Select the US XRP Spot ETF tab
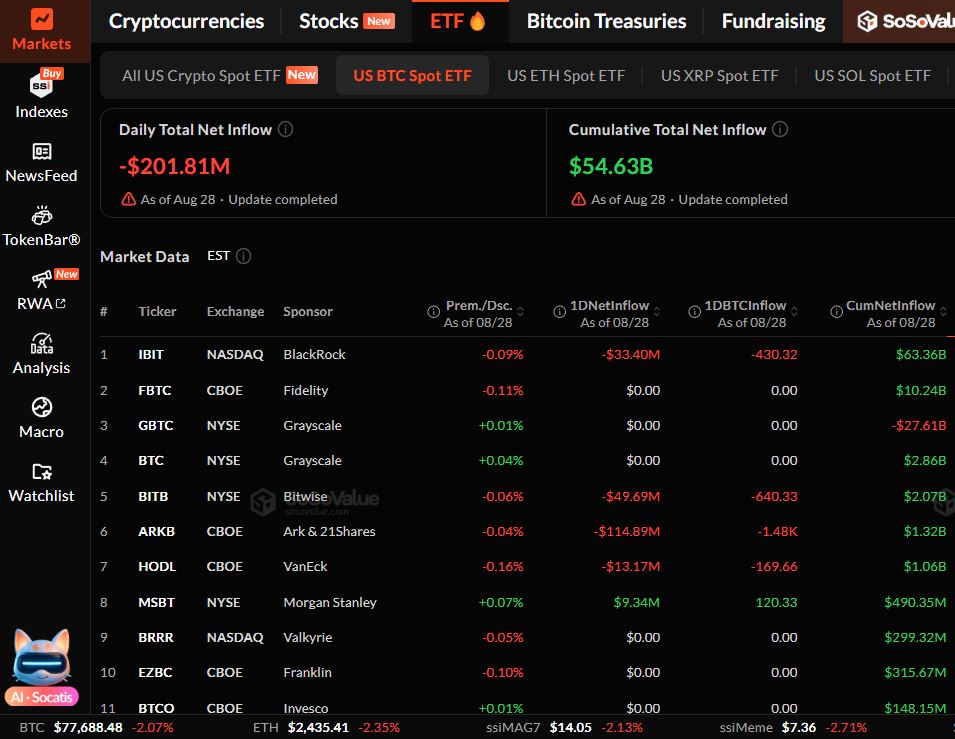The image size is (955, 739). click(x=719, y=76)
